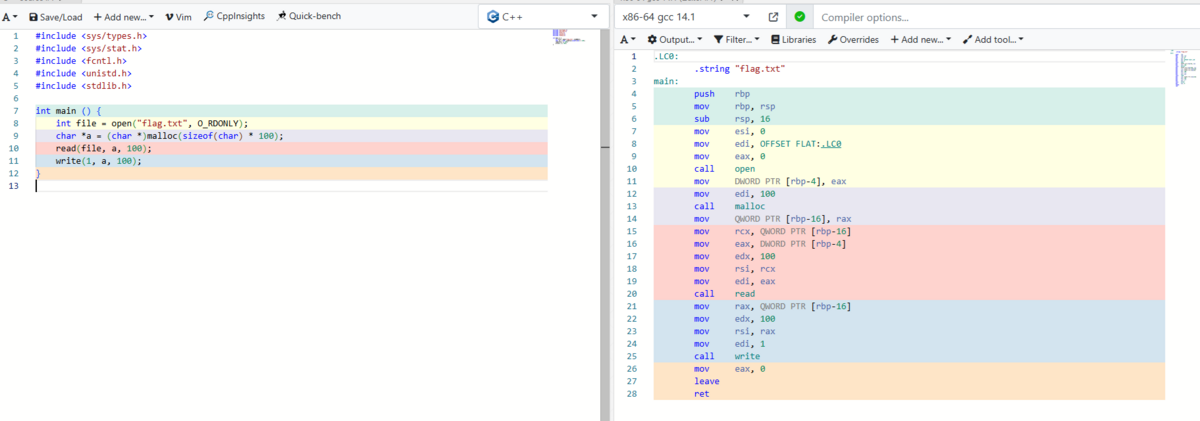Image resolution: width=1200 pixels, height=421 pixels.
Task: Expand the Output options menu
Action: click(x=675, y=40)
